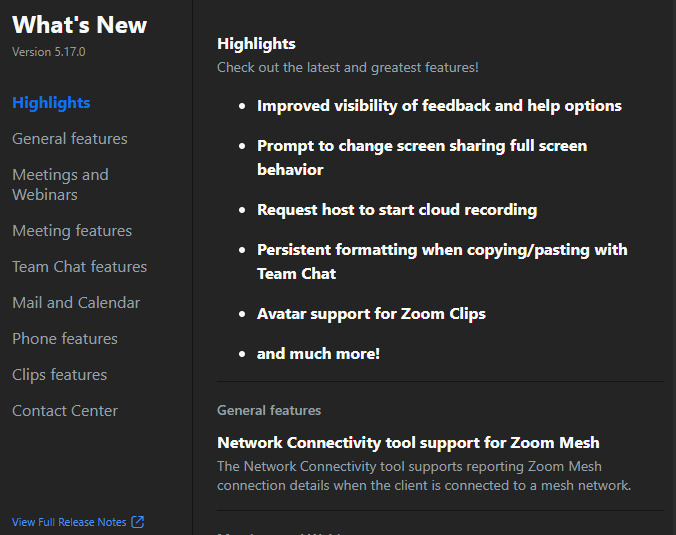Click 'Improved visibility of feedback' bullet
This screenshot has width=676, height=535.
point(439,106)
